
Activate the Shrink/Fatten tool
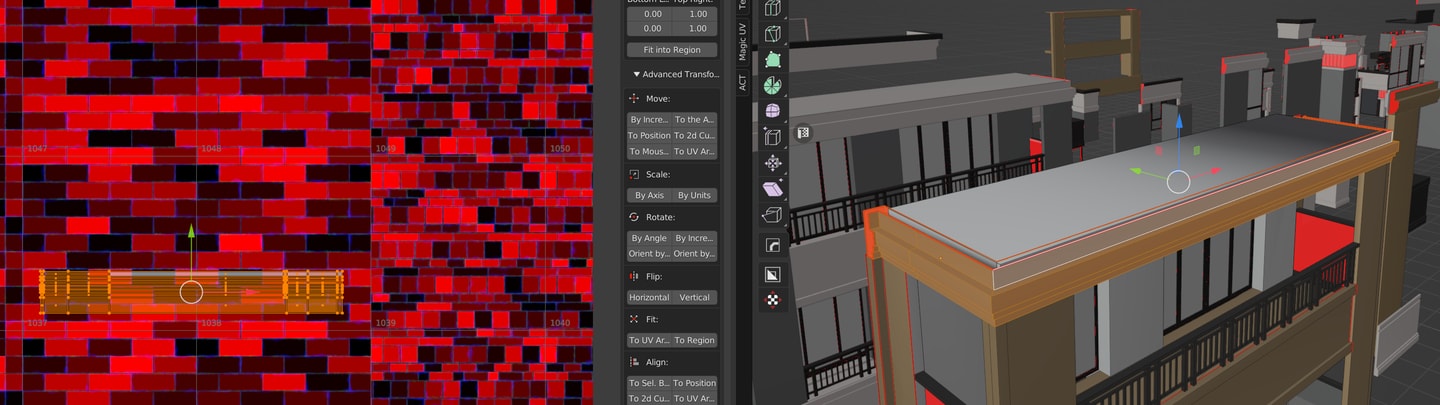tap(772, 163)
